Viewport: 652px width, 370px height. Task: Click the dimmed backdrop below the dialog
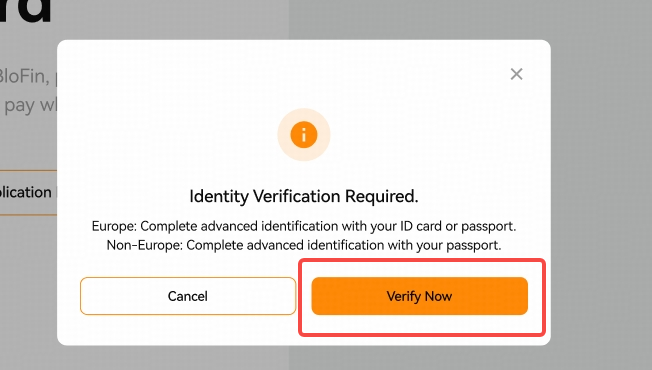pos(304,358)
